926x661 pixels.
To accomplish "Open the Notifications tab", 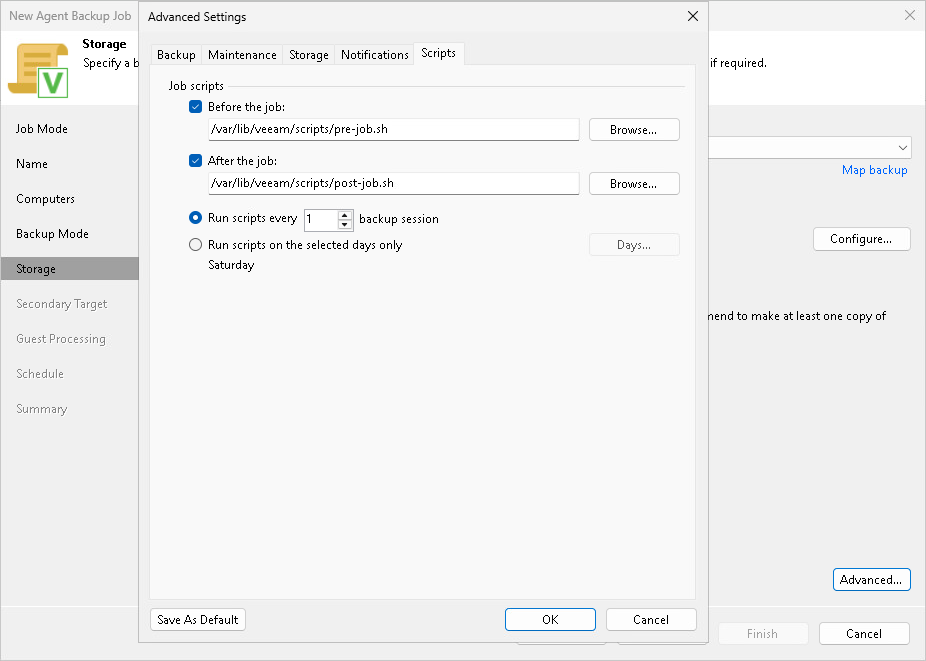I will tap(374, 55).
